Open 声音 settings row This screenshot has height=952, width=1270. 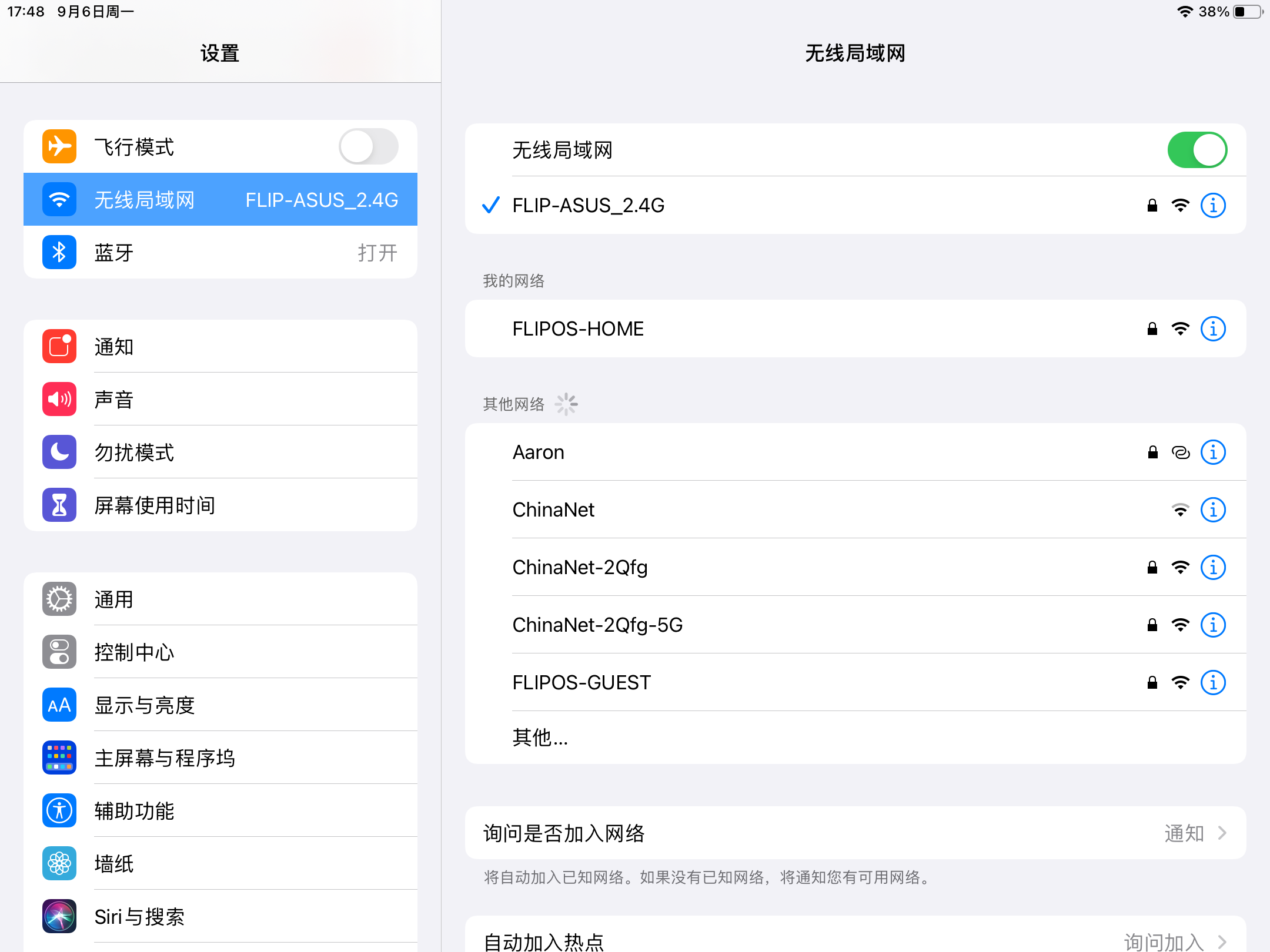click(220, 399)
